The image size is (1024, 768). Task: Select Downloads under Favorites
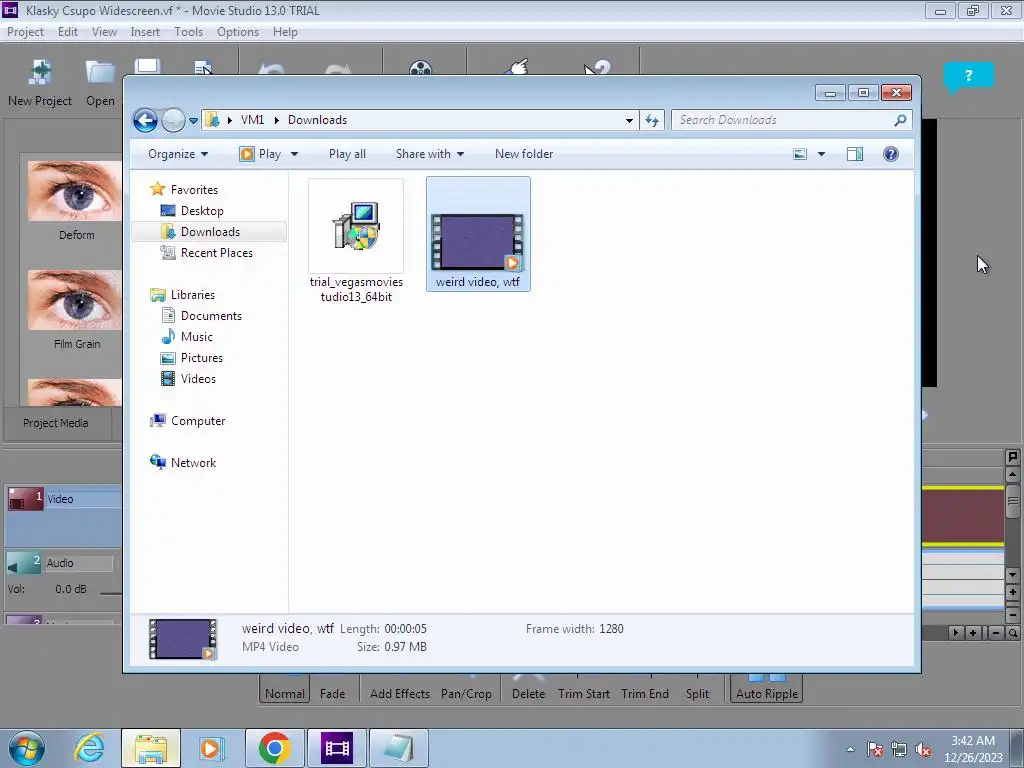point(210,232)
